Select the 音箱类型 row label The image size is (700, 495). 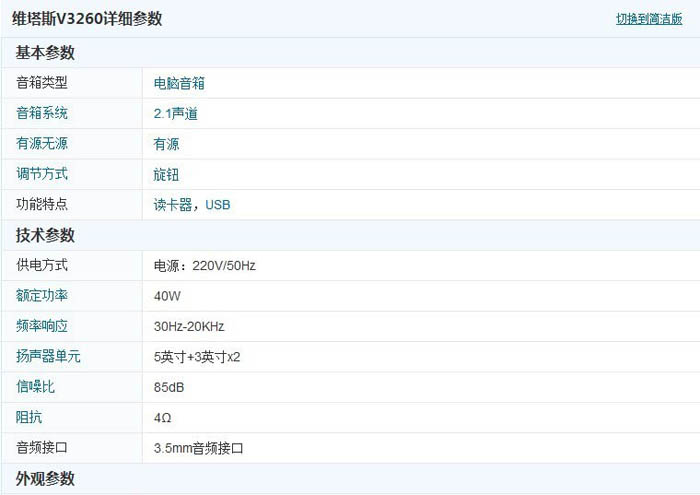[42, 83]
